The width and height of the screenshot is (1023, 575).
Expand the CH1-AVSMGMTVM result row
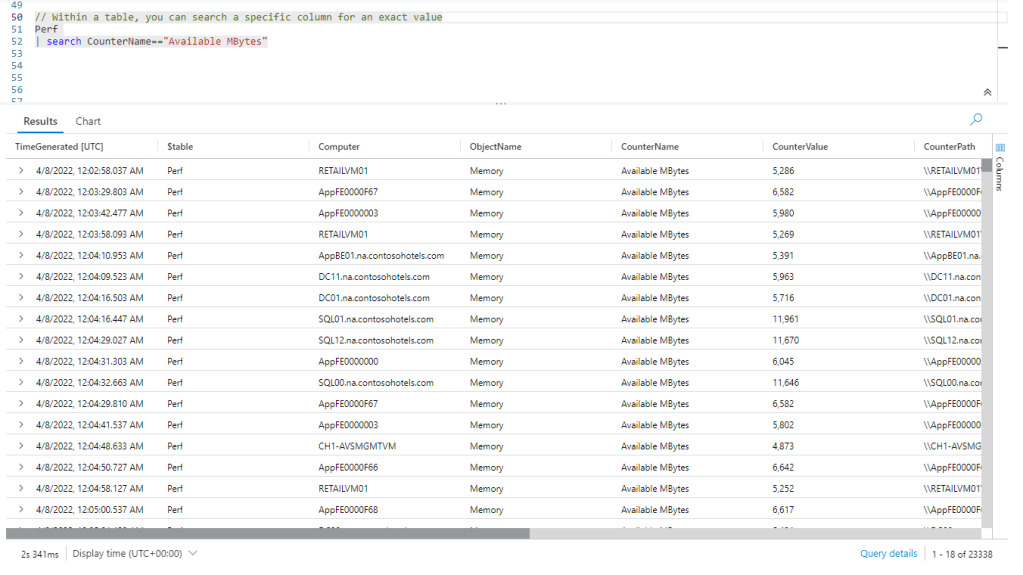point(20,446)
